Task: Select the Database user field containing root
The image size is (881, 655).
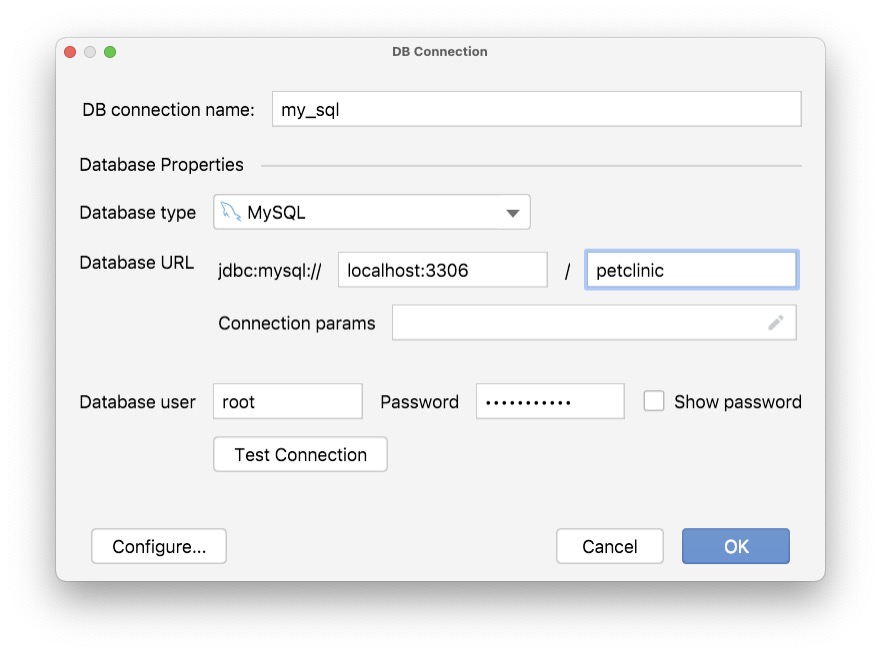Action: 287,401
